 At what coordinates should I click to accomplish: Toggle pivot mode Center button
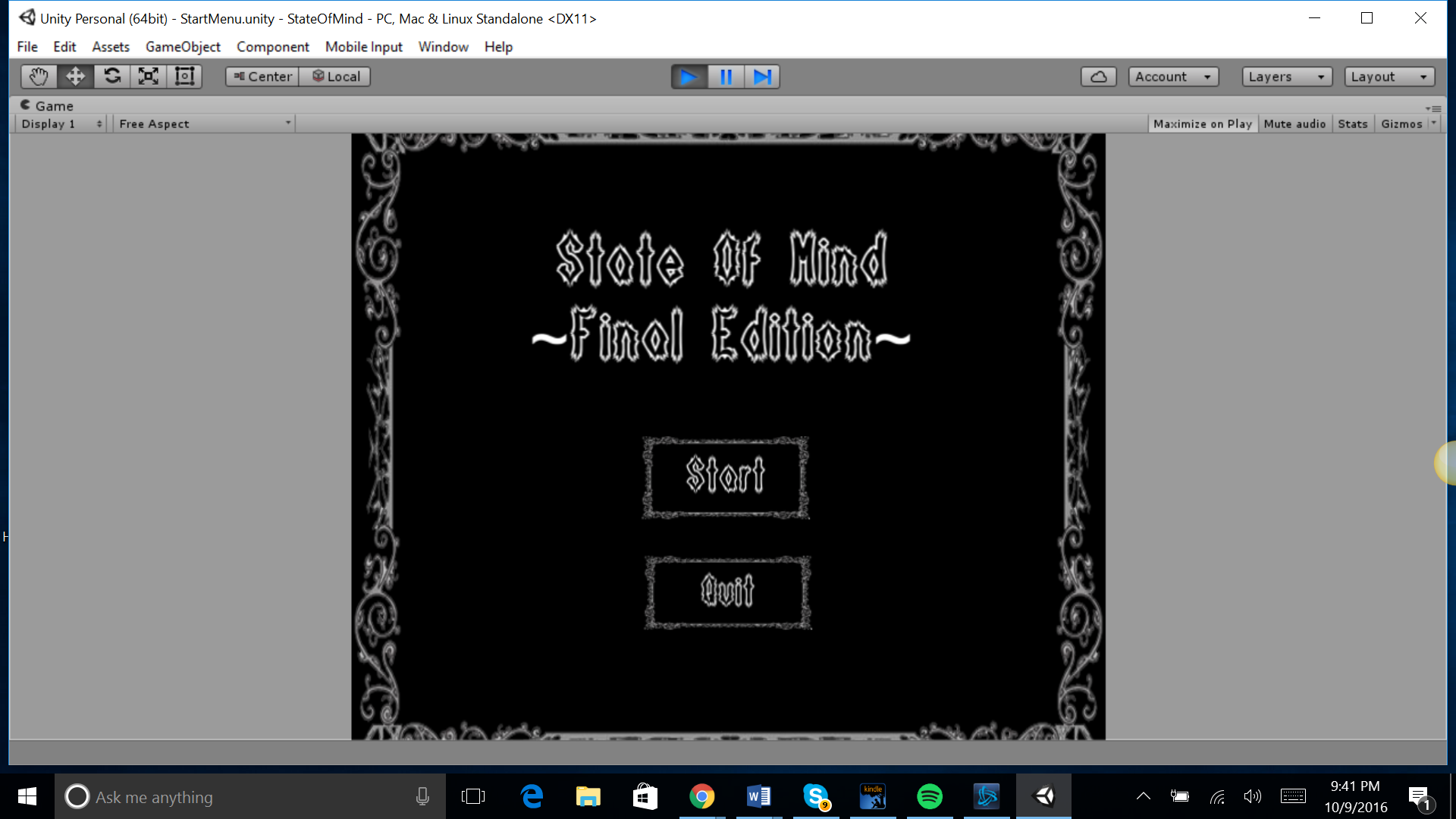click(262, 77)
